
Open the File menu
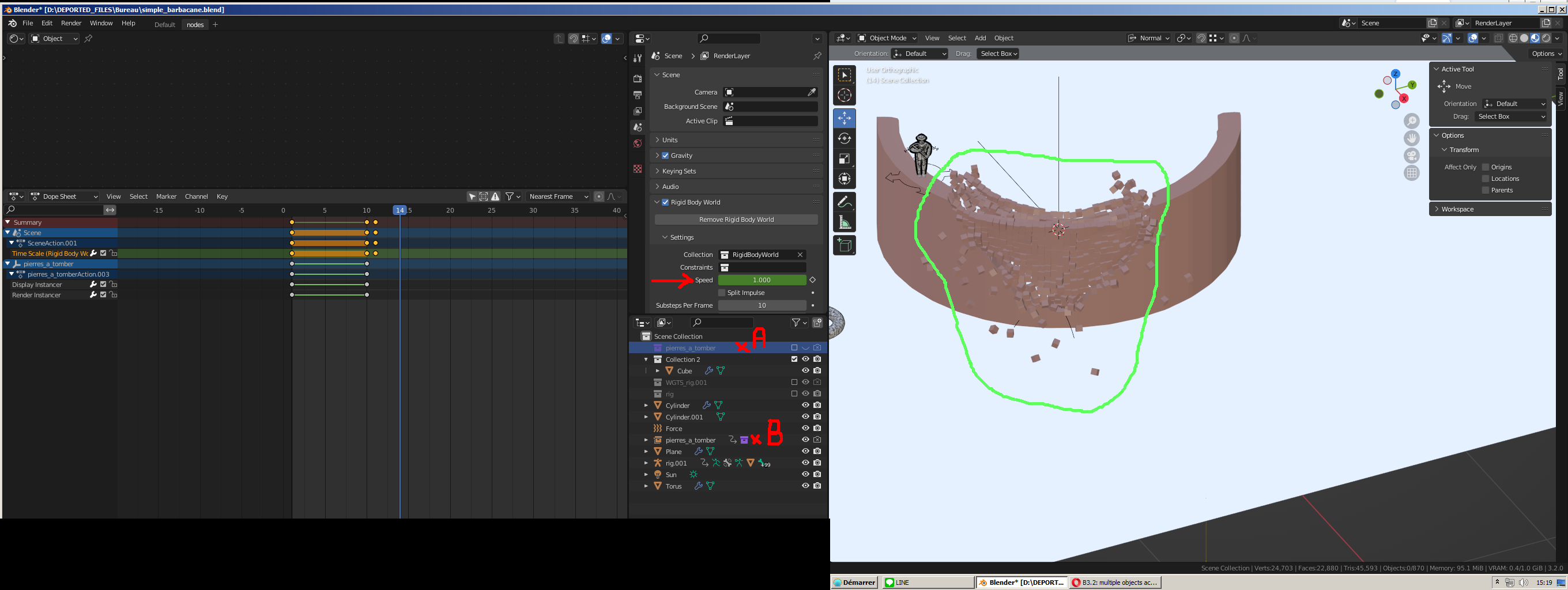point(28,23)
